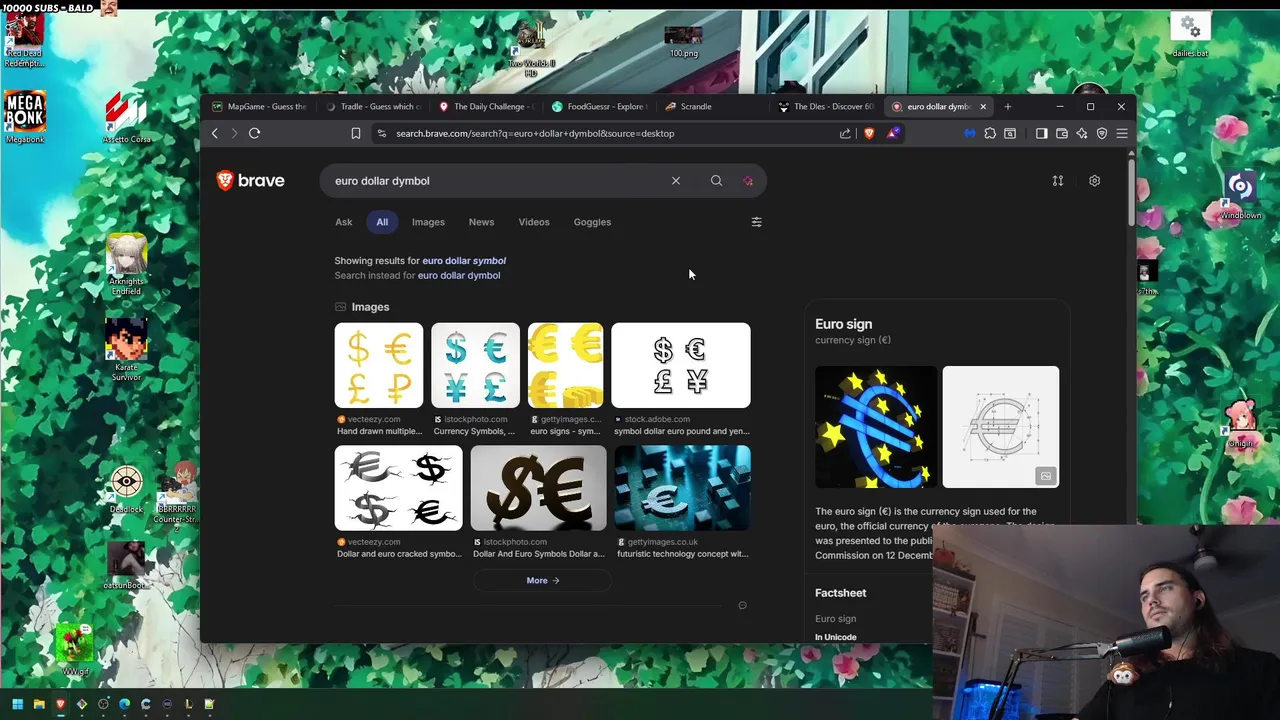This screenshot has width=1280, height=720.
Task: Go back with the browser back arrow
Action: pos(214,133)
